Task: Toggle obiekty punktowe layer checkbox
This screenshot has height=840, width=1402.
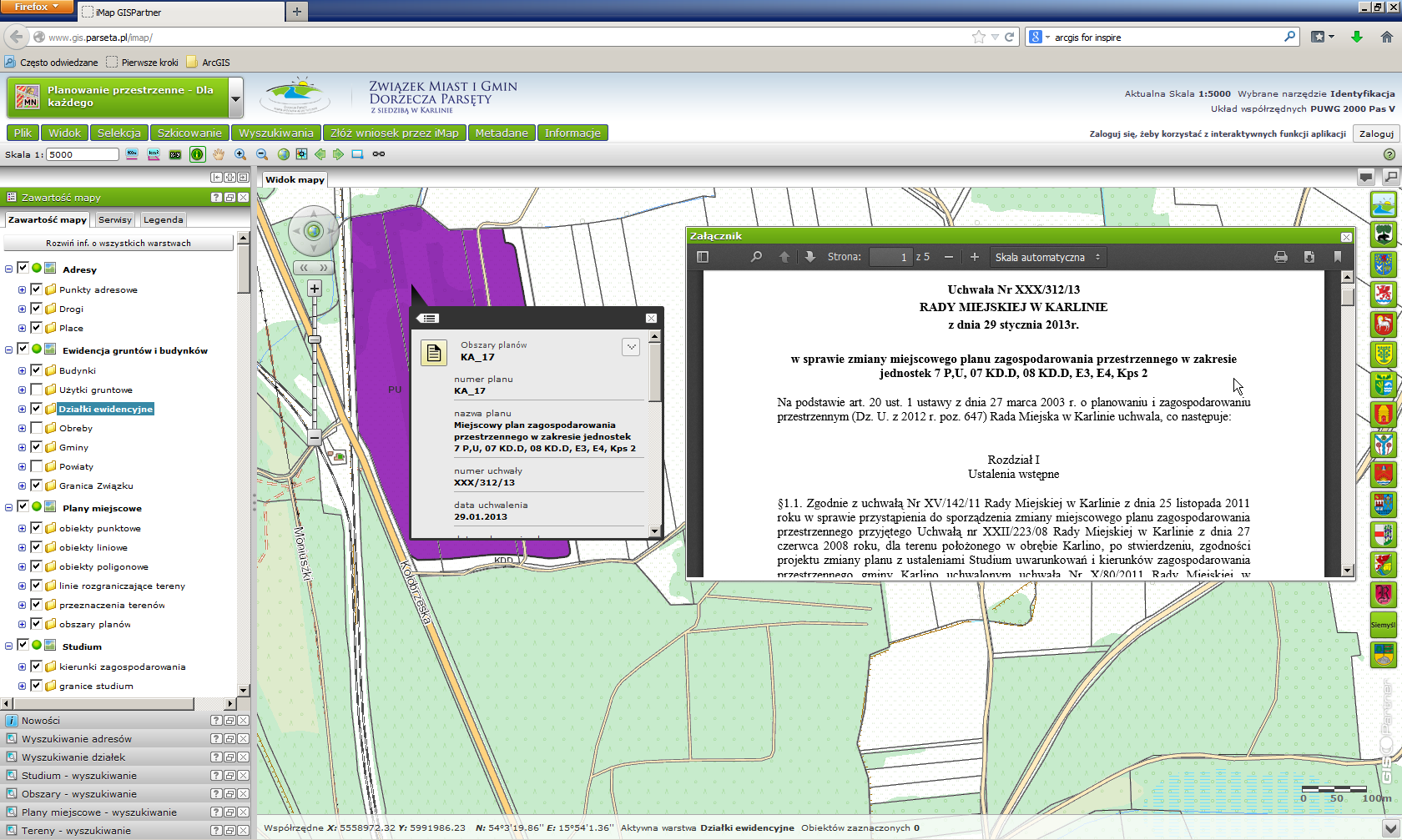Action: (36, 528)
